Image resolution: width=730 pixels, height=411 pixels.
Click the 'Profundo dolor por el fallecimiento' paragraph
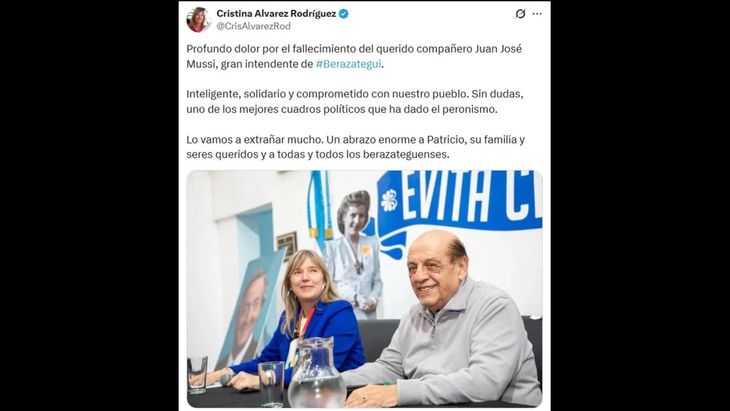point(354,56)
